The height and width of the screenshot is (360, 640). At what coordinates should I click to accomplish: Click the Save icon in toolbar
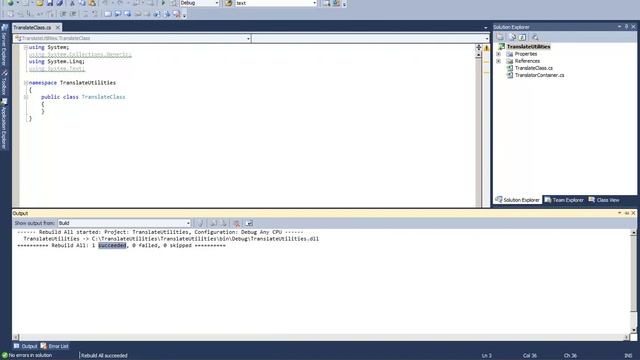click(50, 3)
